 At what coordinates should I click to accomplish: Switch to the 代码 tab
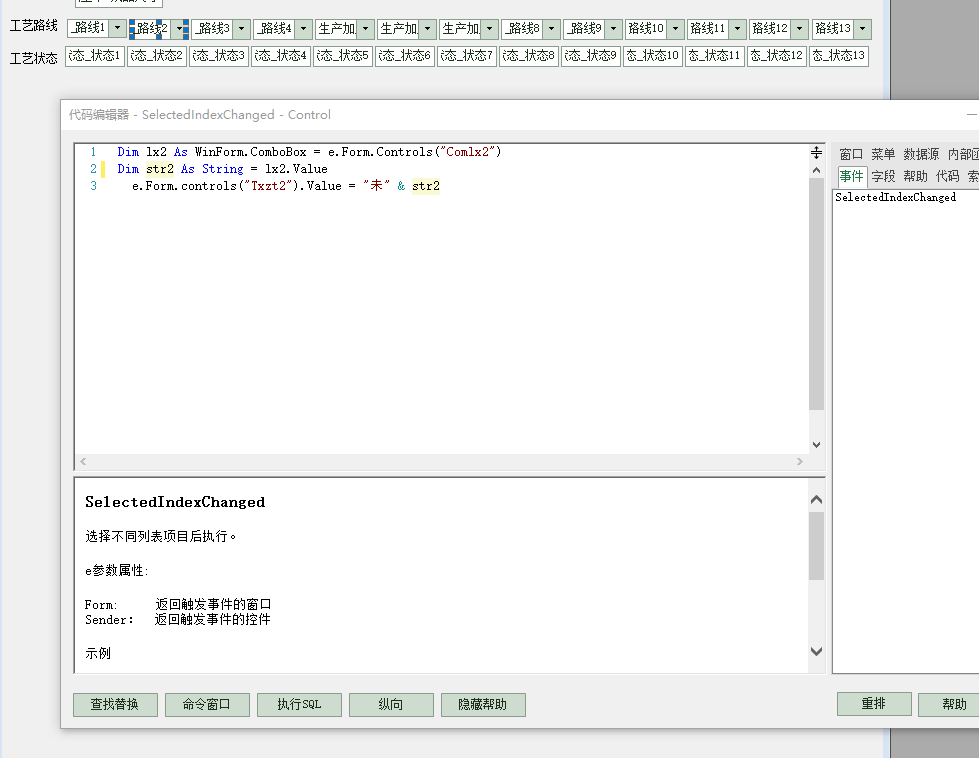[x=947, y=176]
